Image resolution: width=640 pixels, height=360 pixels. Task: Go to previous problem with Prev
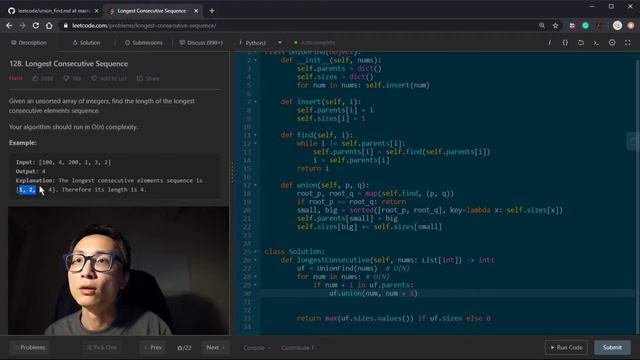click(x=153, y=347)
